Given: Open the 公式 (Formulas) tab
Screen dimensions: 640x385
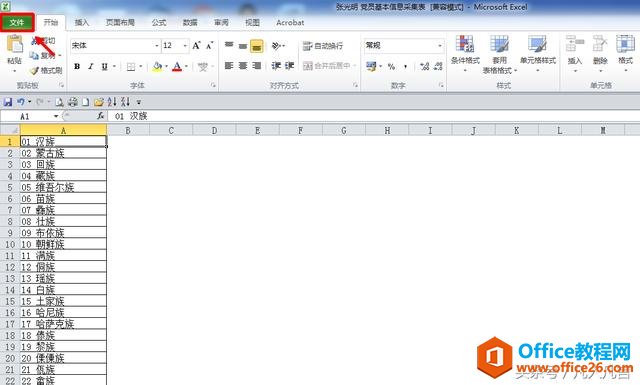Looking at the screenshot, I should click(x=159, y=22).
